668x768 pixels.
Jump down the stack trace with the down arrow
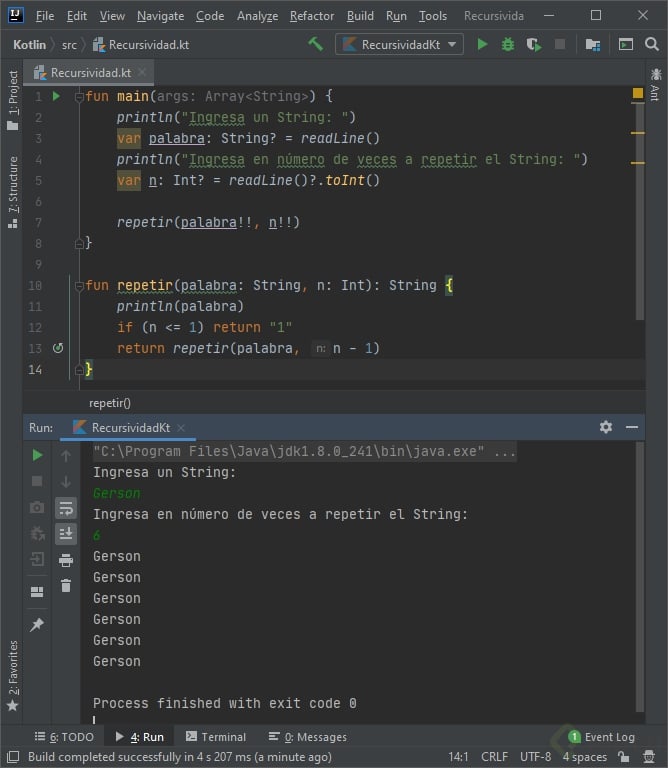66,482
